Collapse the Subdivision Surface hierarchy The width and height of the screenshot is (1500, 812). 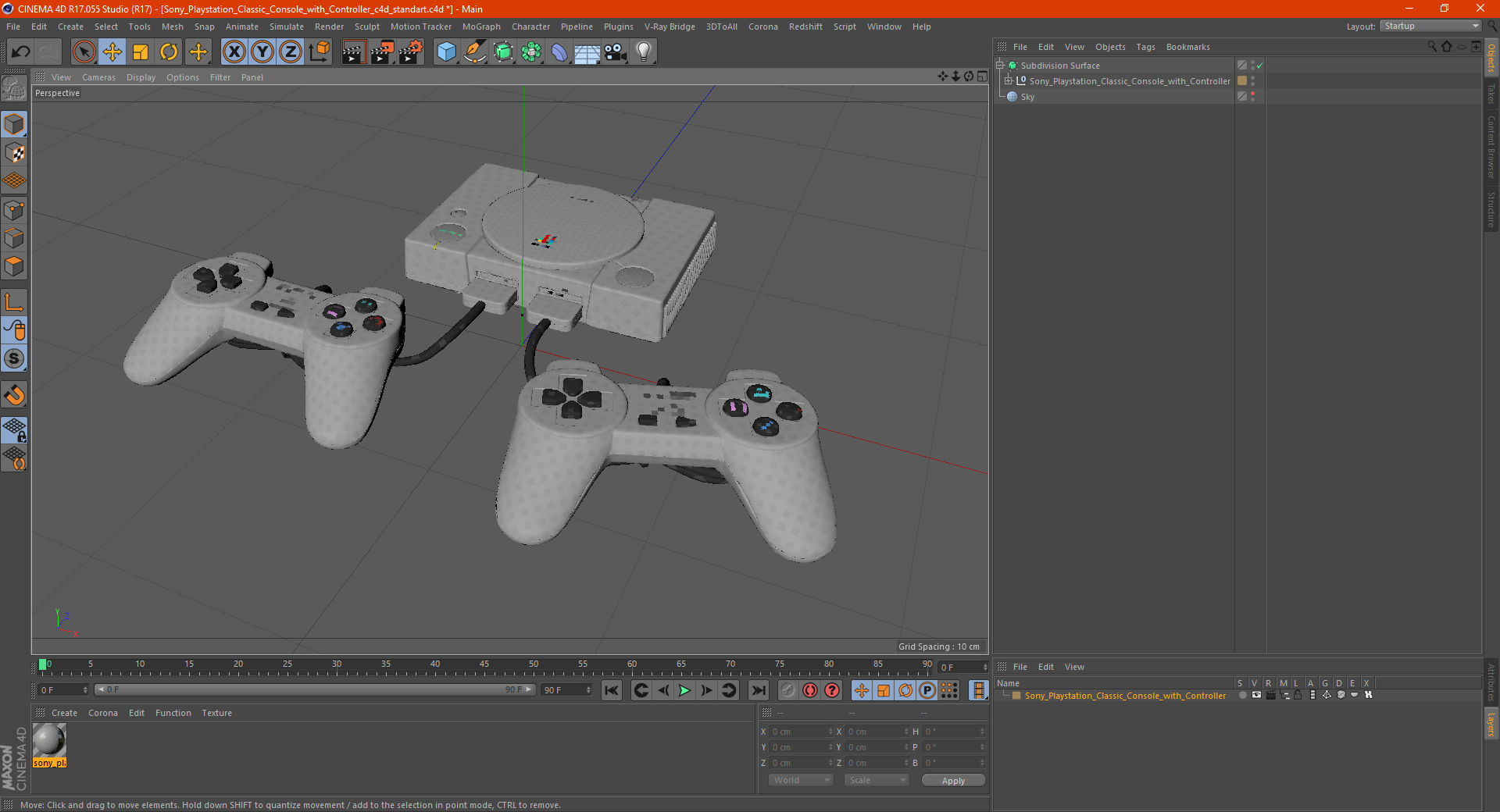point(1000,66)
